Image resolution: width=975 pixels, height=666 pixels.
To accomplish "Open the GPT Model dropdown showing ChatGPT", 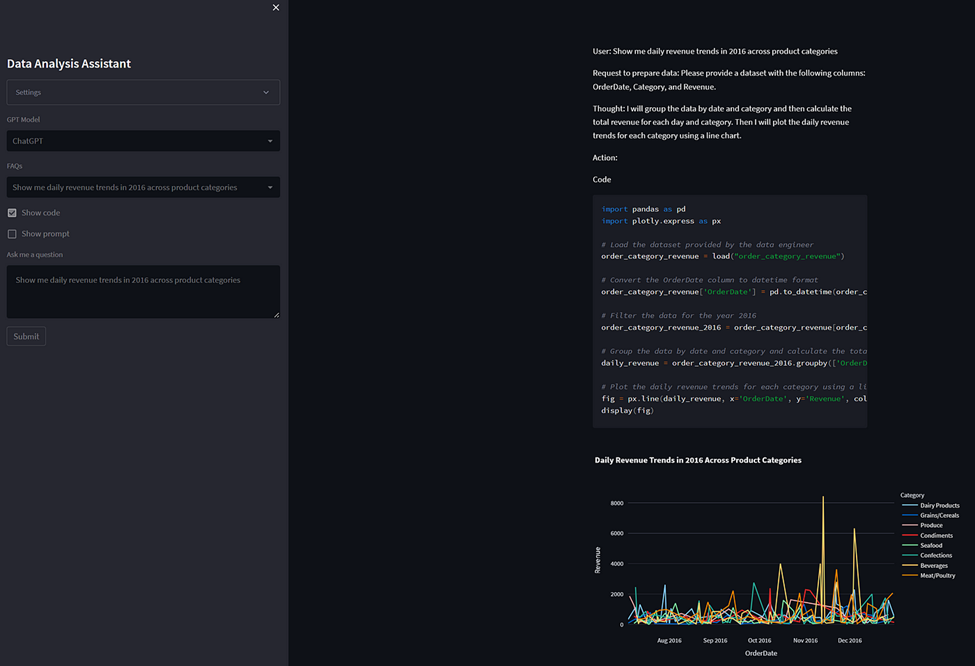I will point(143,141).
